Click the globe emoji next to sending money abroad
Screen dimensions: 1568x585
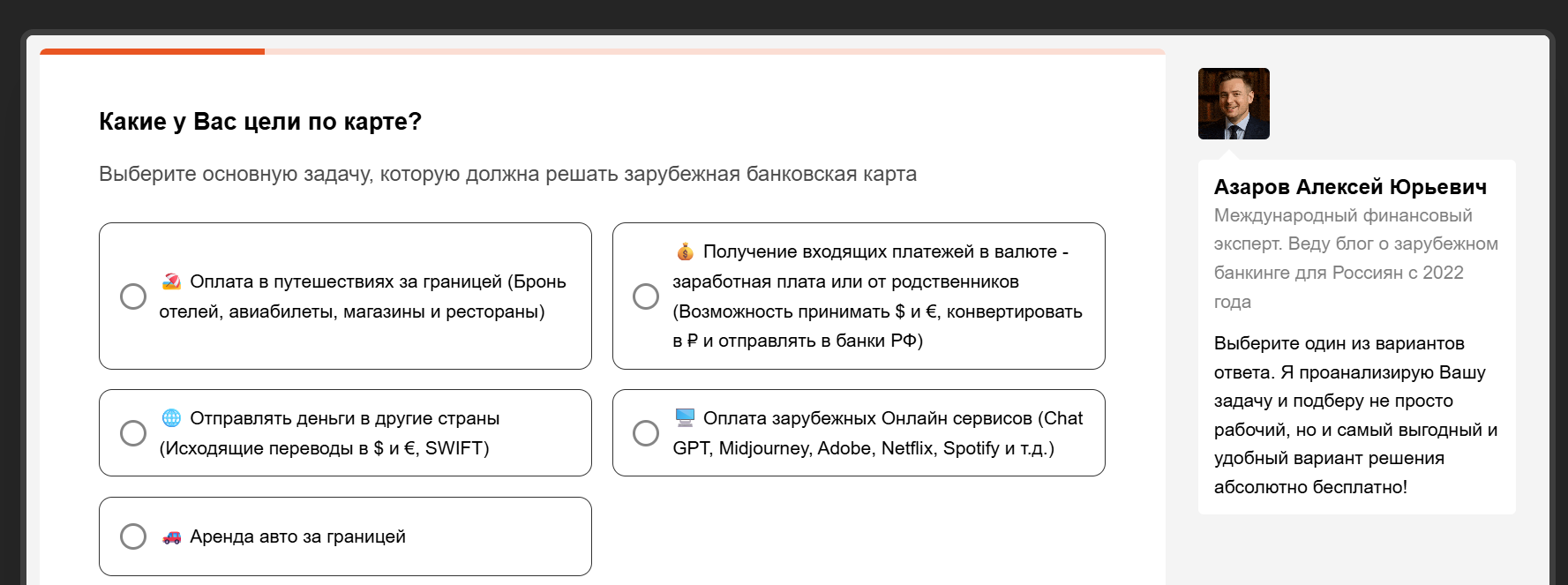[173, 418]
